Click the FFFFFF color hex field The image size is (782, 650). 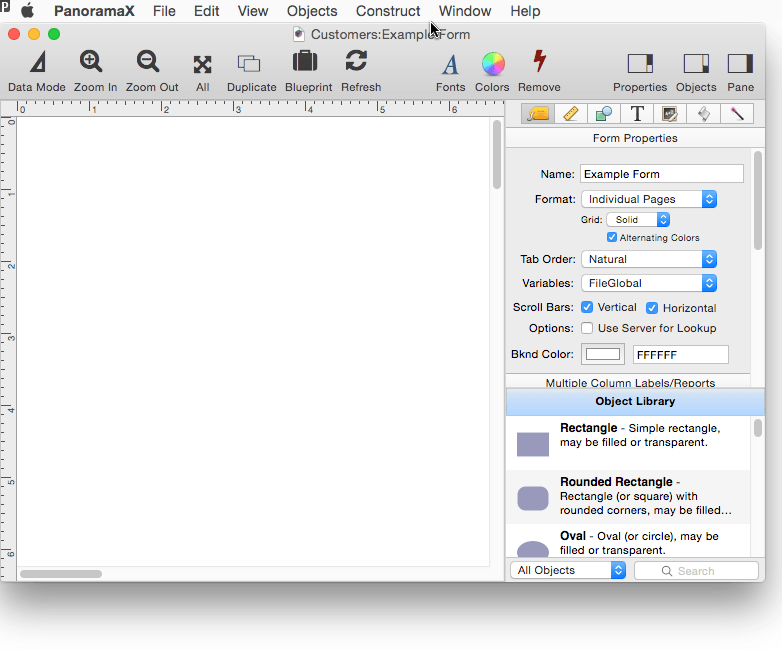(x=680, y=355)
